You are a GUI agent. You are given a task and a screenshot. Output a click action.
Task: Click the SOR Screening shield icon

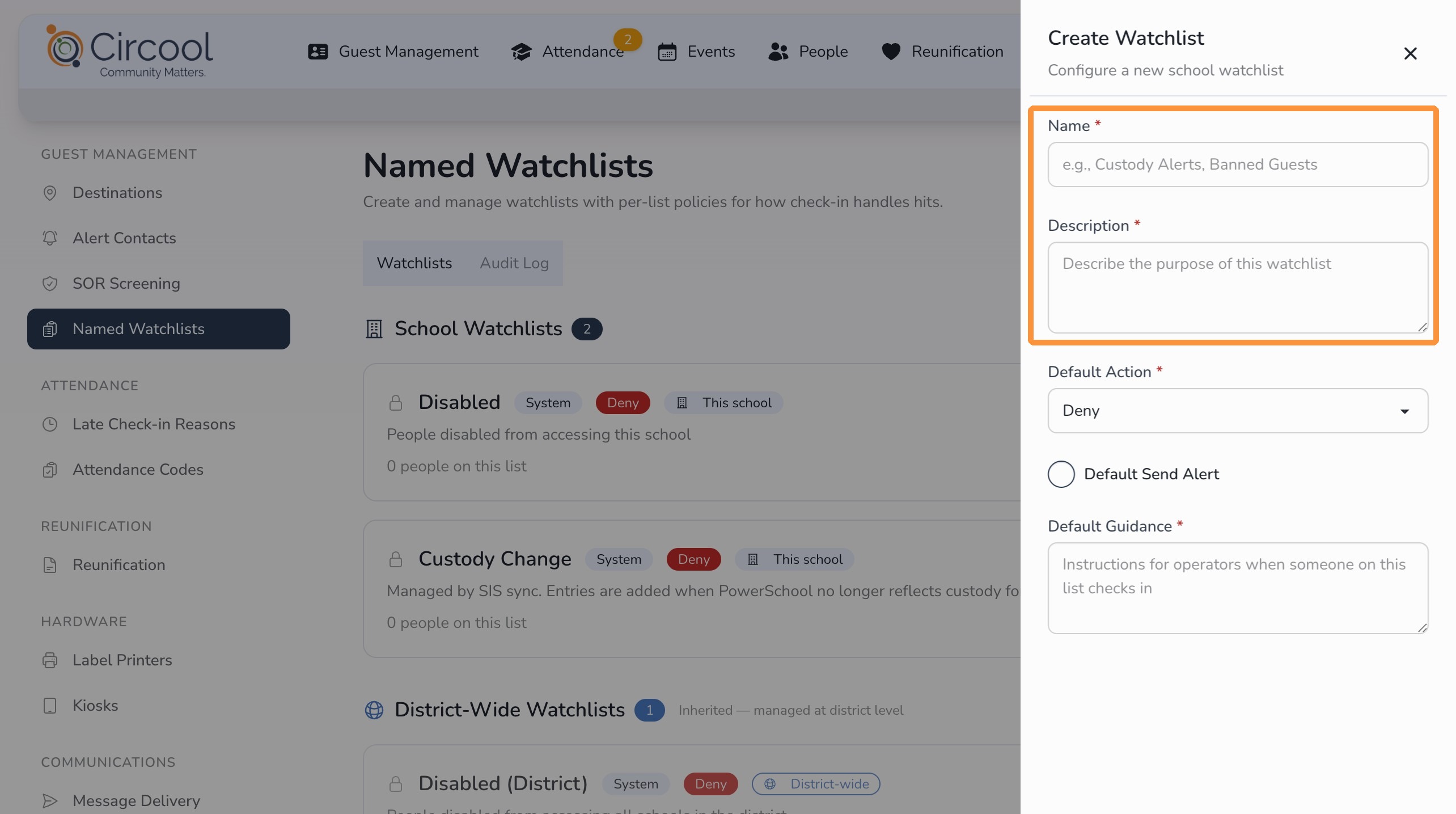(50, 284)
